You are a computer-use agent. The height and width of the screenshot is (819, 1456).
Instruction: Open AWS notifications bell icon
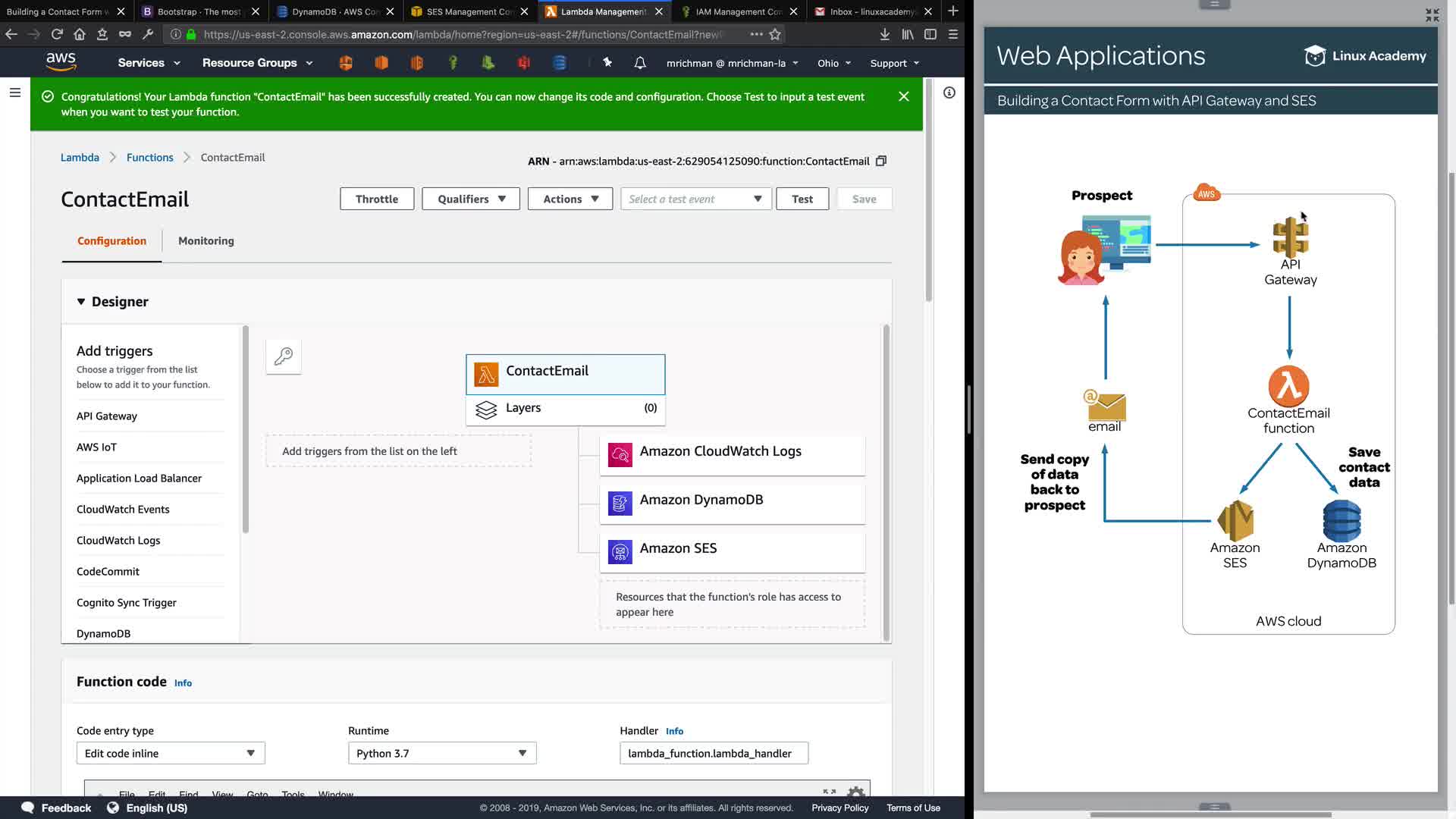639,63
